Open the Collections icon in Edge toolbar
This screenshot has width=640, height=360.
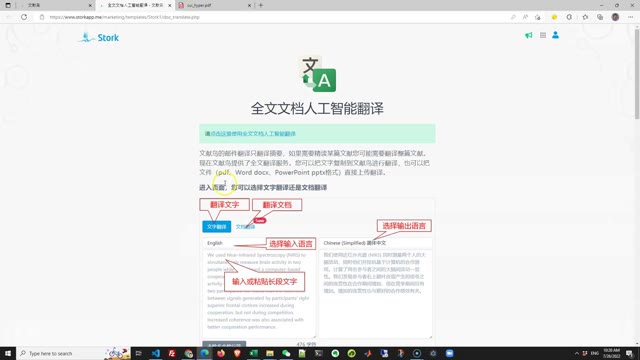coord(600,17)
